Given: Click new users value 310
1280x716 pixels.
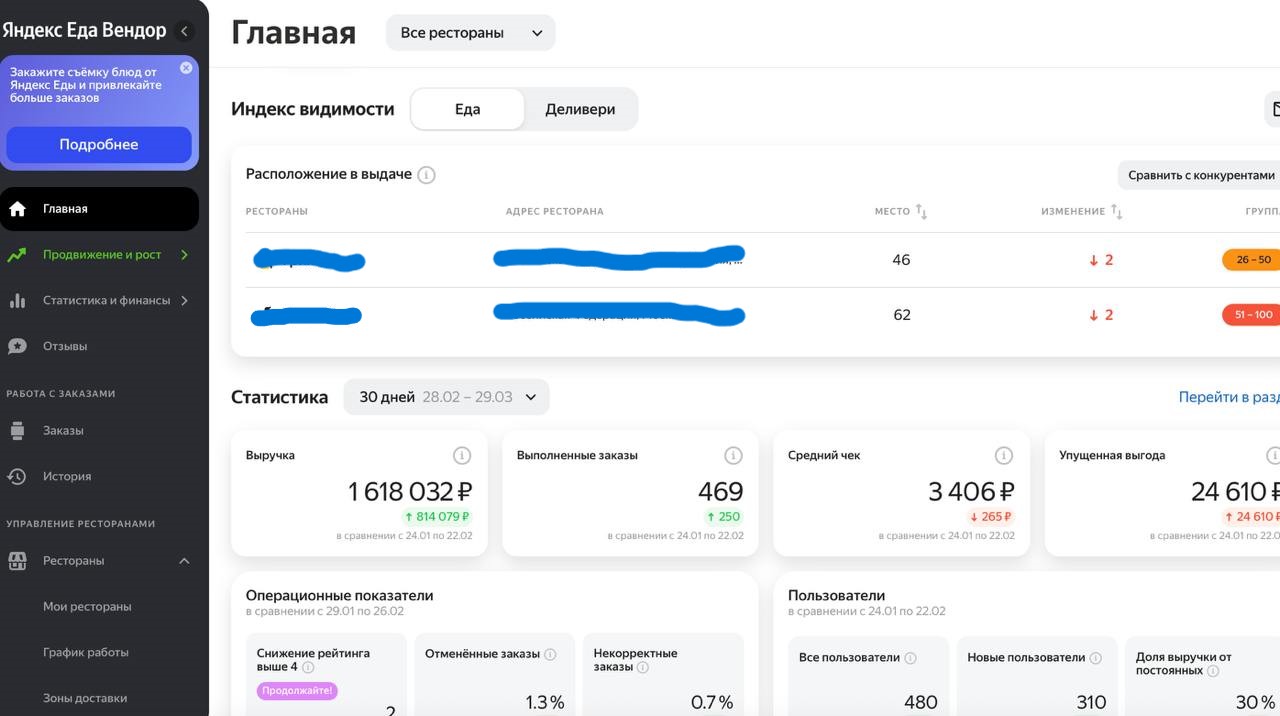Looking at the screenshot, I should [1091, 703].
